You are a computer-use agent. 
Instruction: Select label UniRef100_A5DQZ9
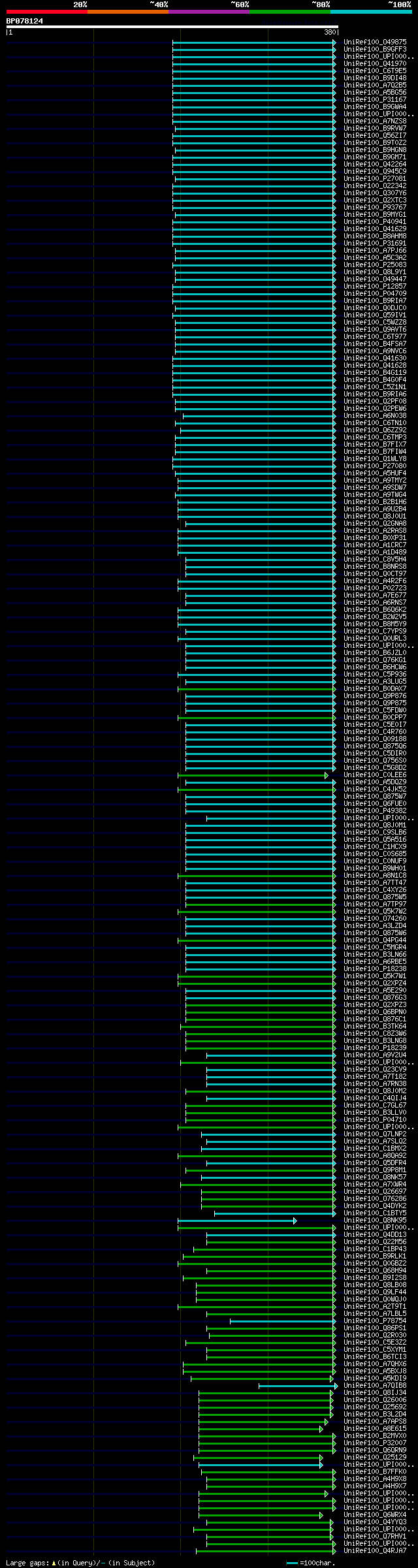[375, 782]
